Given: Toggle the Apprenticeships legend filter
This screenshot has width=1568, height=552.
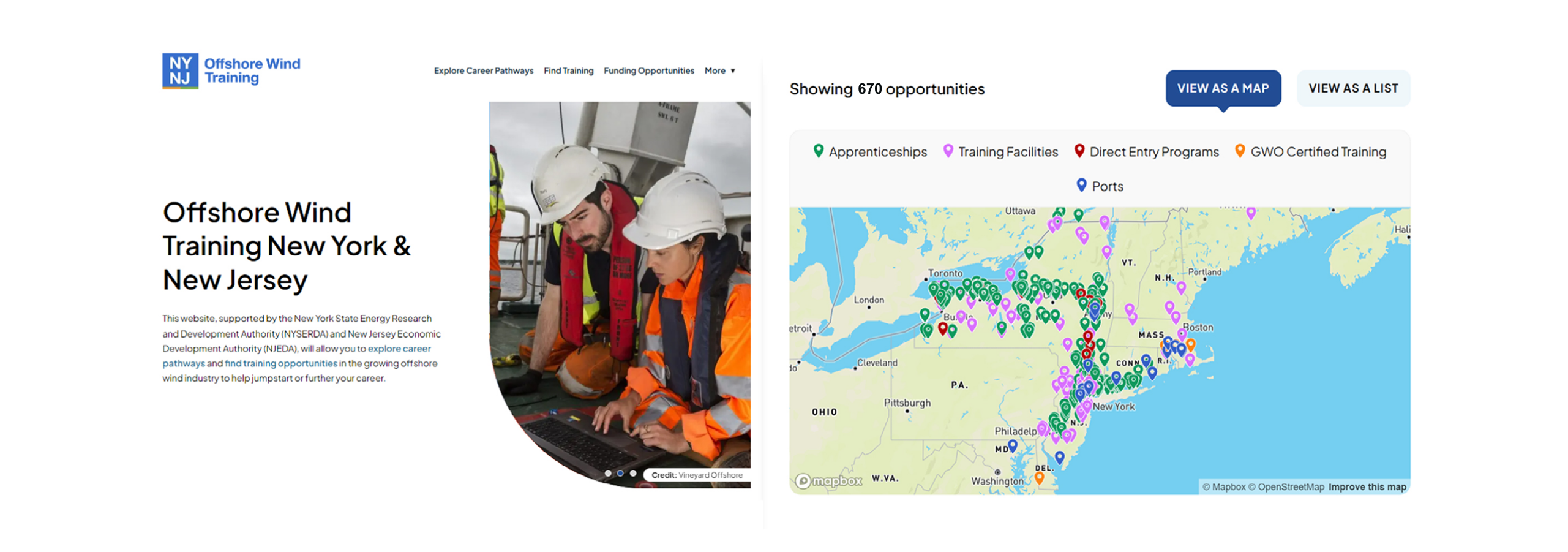Looking at the screenshot, I should [871, 152].
